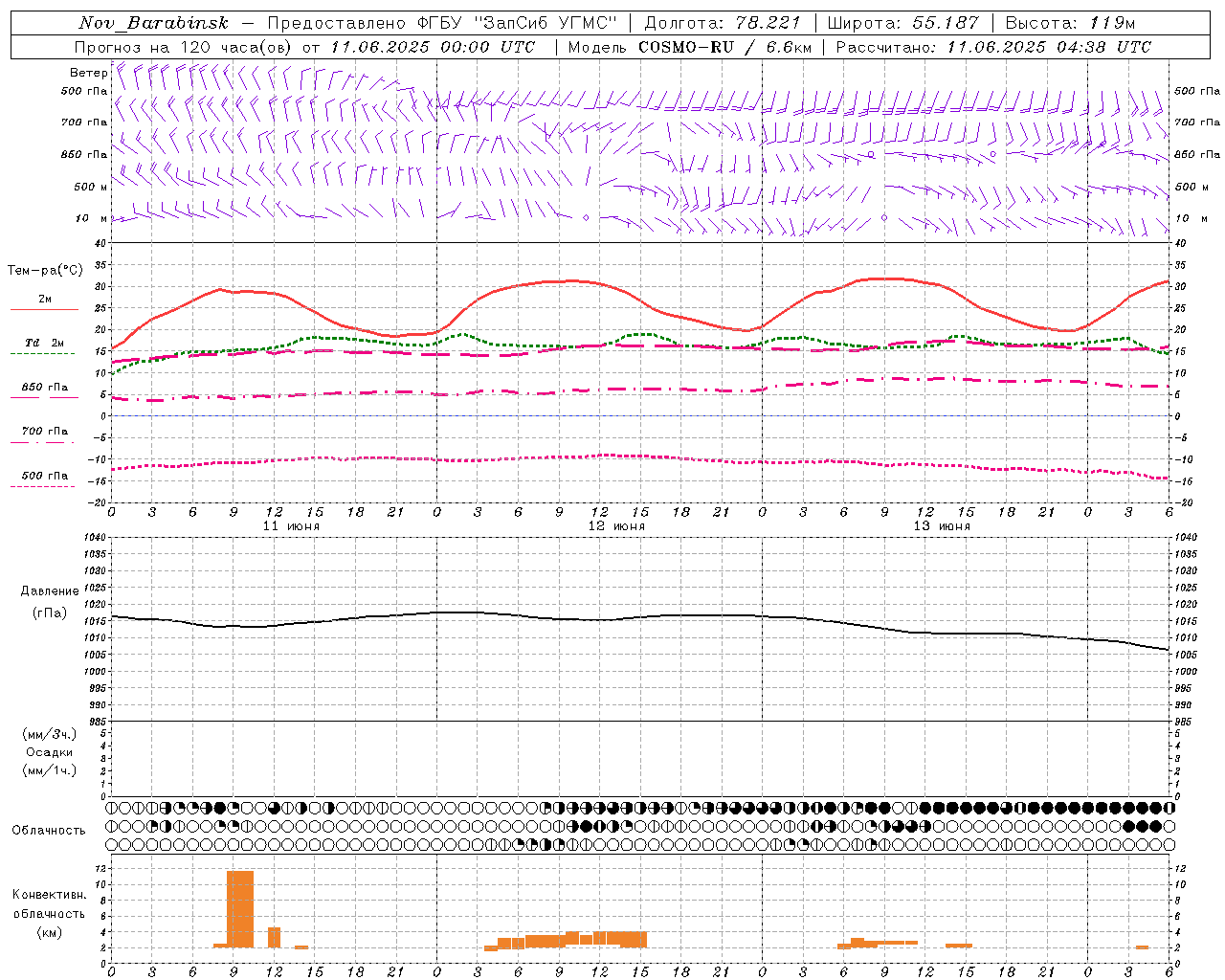The width and height of the screenshot is (1225, 980).
Task: Click the '11 июня' date label
Action: [291, 526]
